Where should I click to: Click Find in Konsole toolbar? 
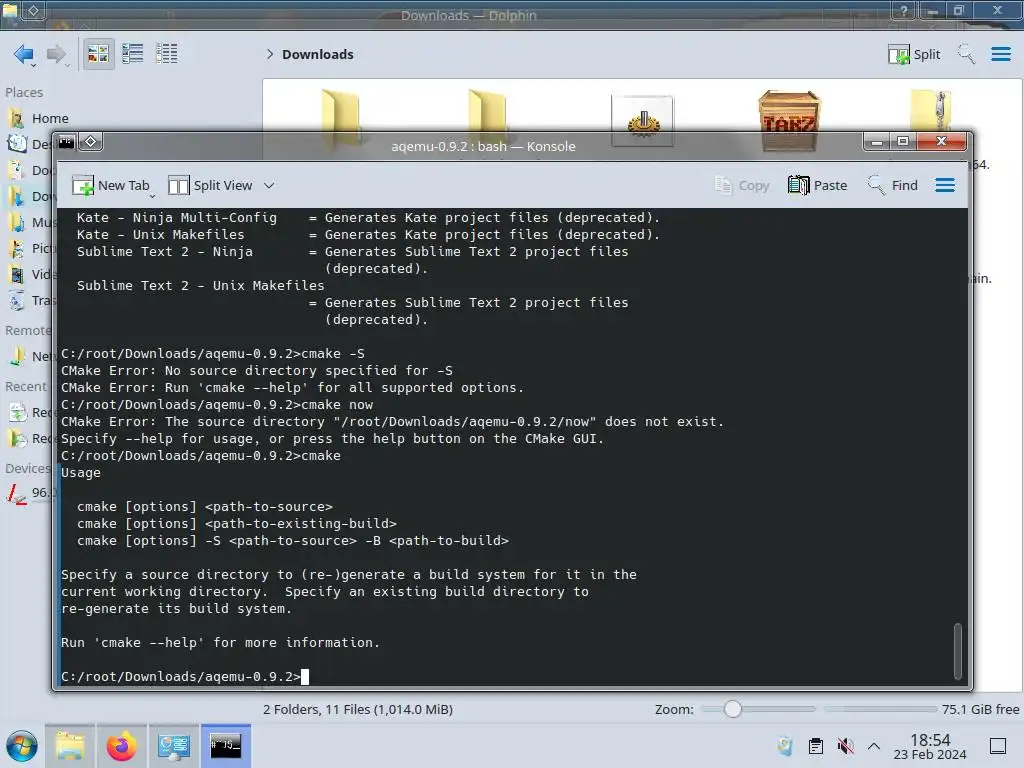pos(892,185)
